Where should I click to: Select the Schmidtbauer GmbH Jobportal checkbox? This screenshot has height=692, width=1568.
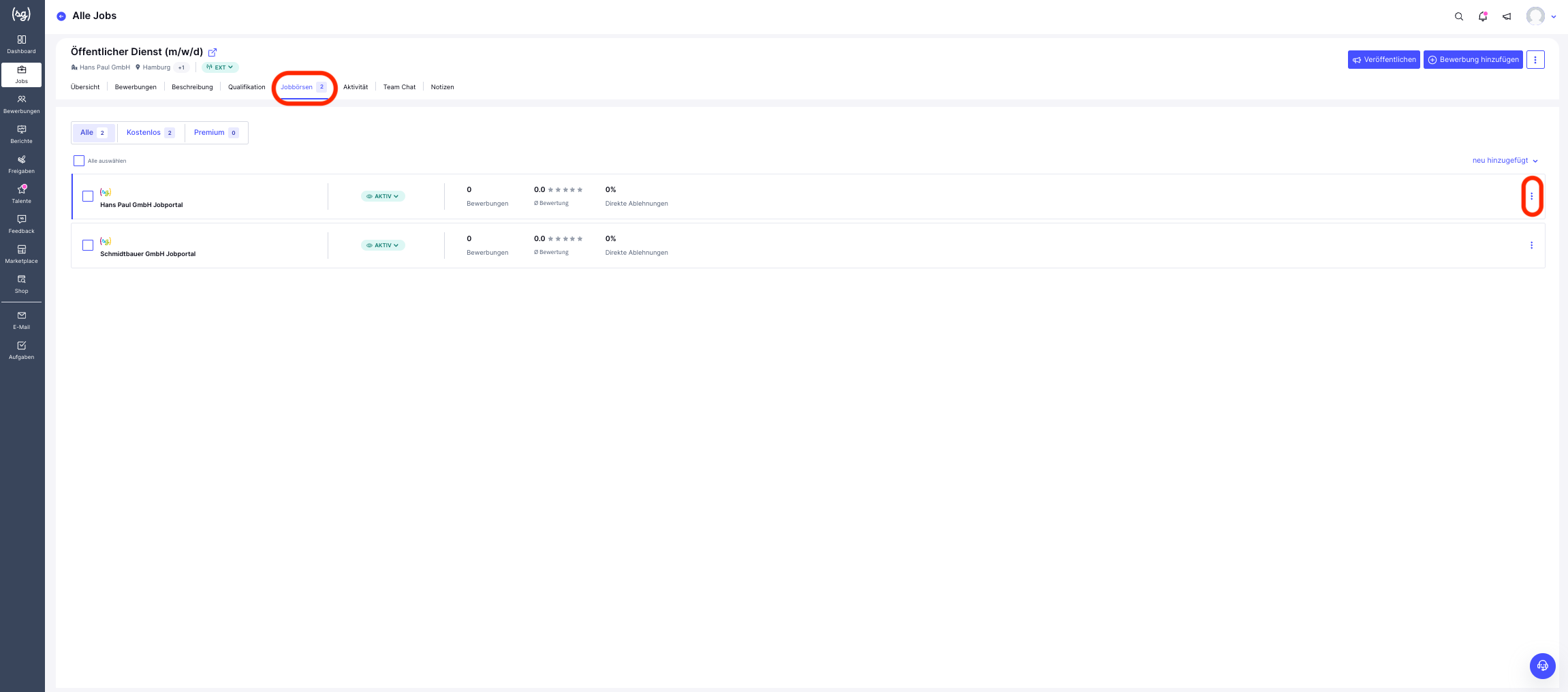88,245
